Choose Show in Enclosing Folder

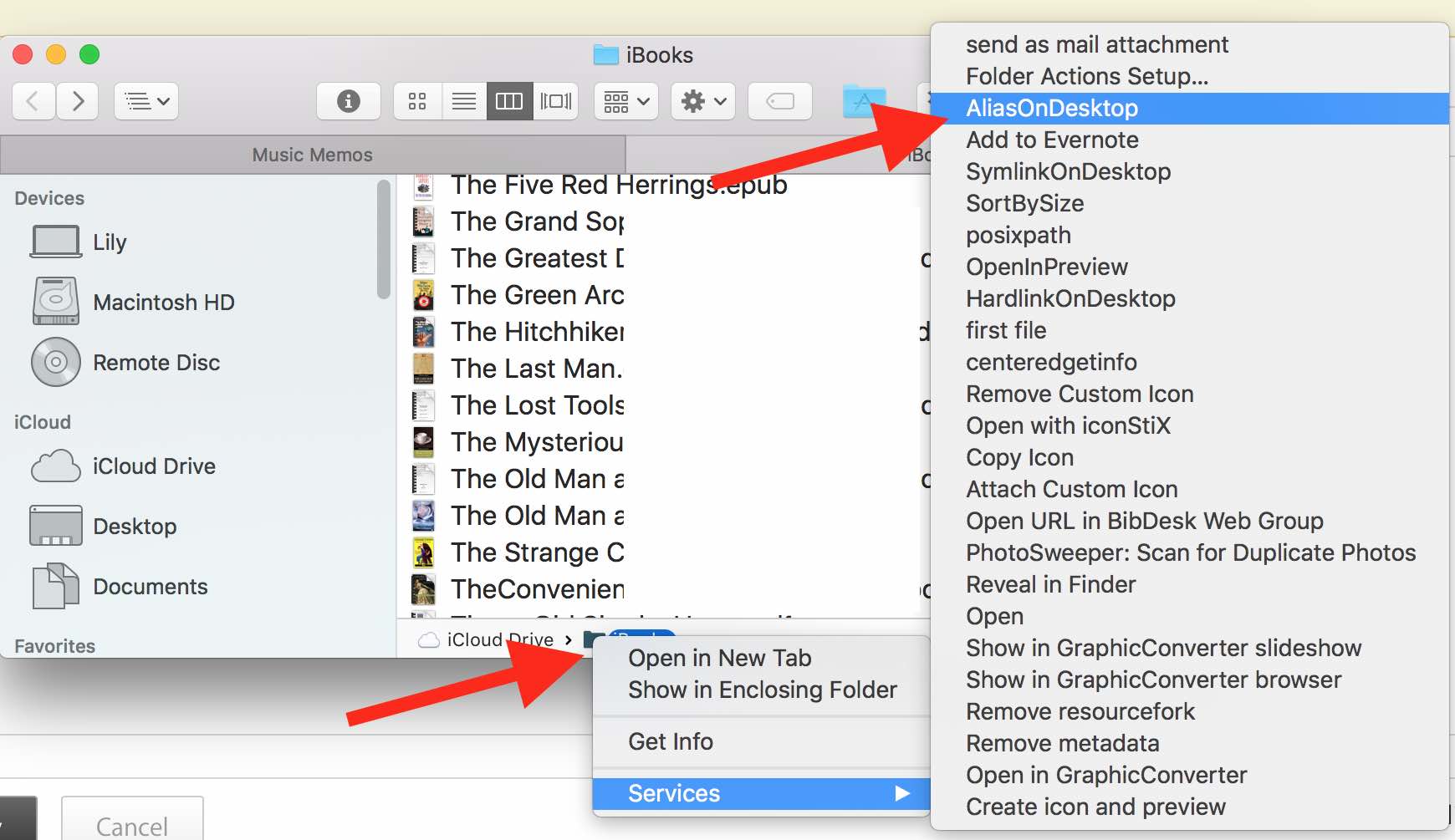point(761,690)
